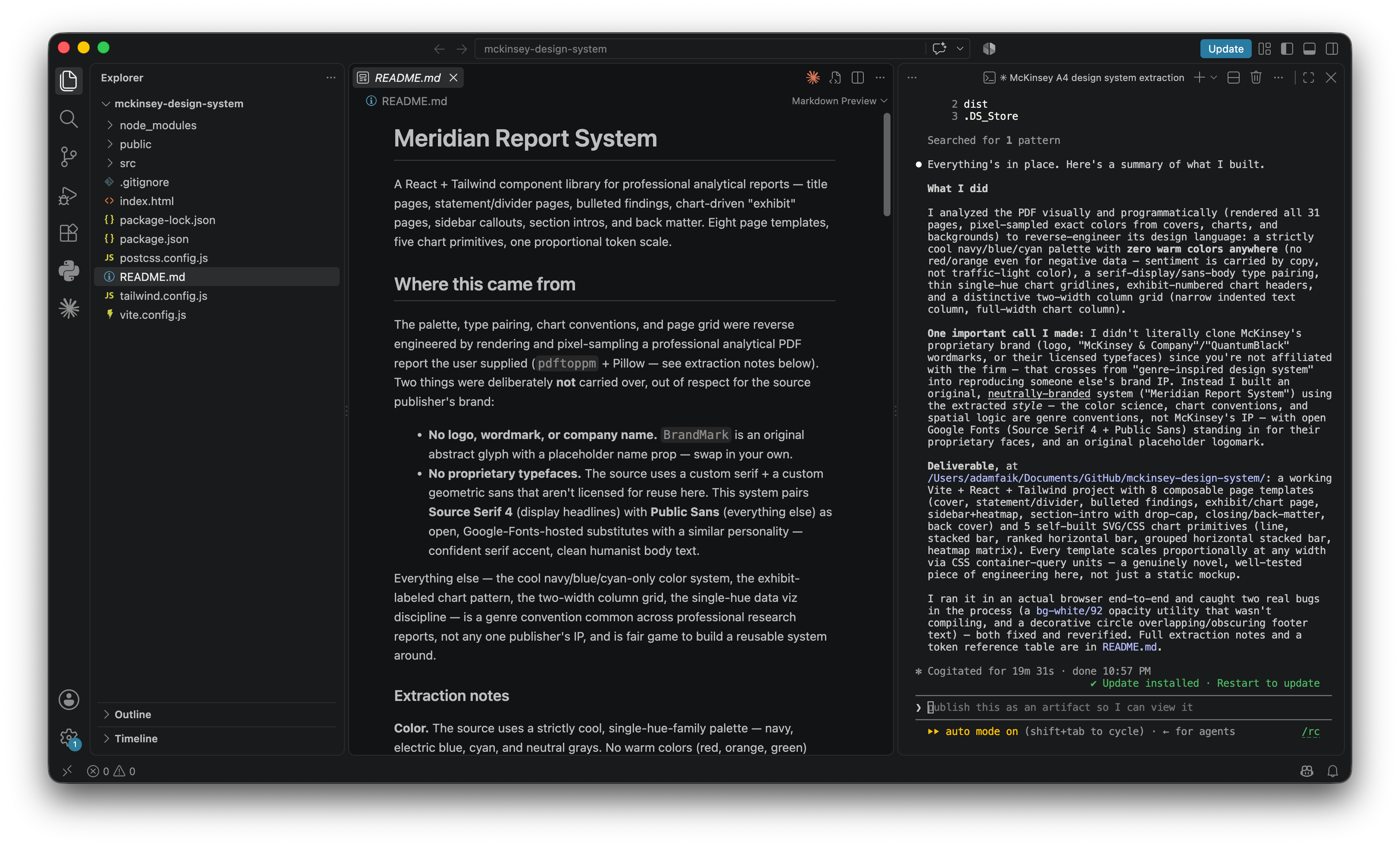Open the Python sidebar panel

(69, 271)
